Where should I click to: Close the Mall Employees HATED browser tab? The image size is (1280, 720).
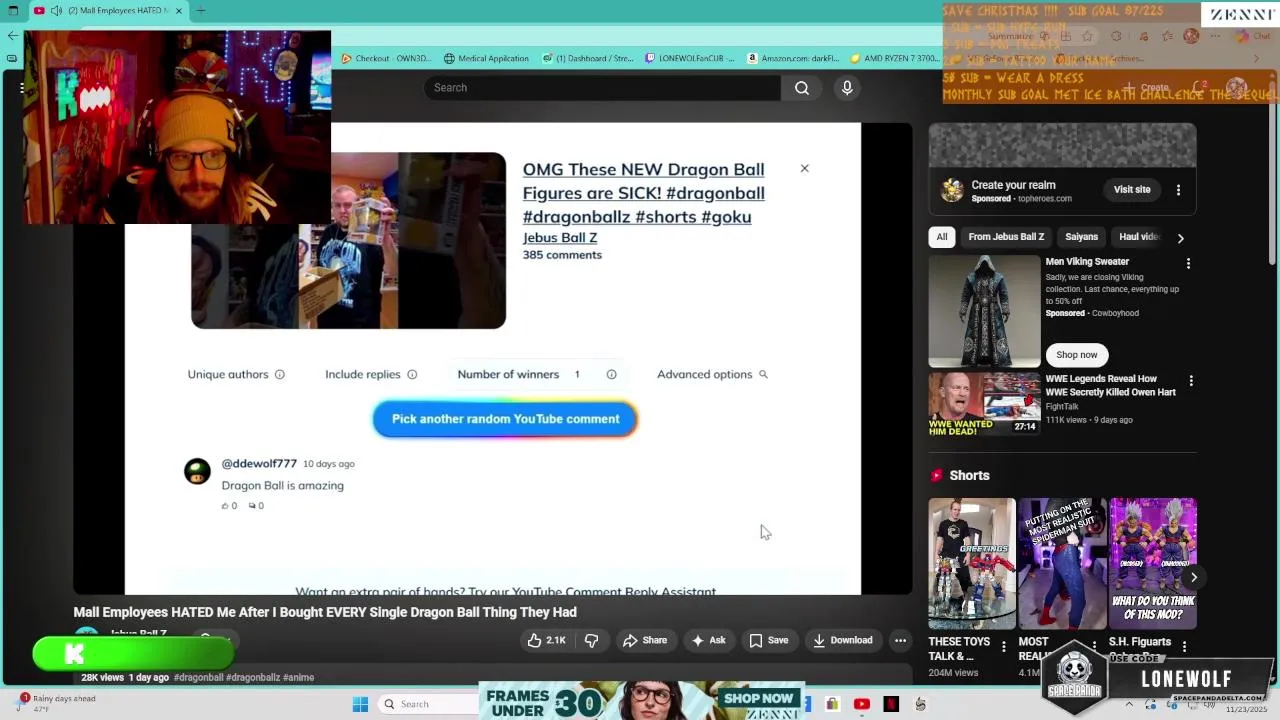pyautogui.click(x=179, y=11)
